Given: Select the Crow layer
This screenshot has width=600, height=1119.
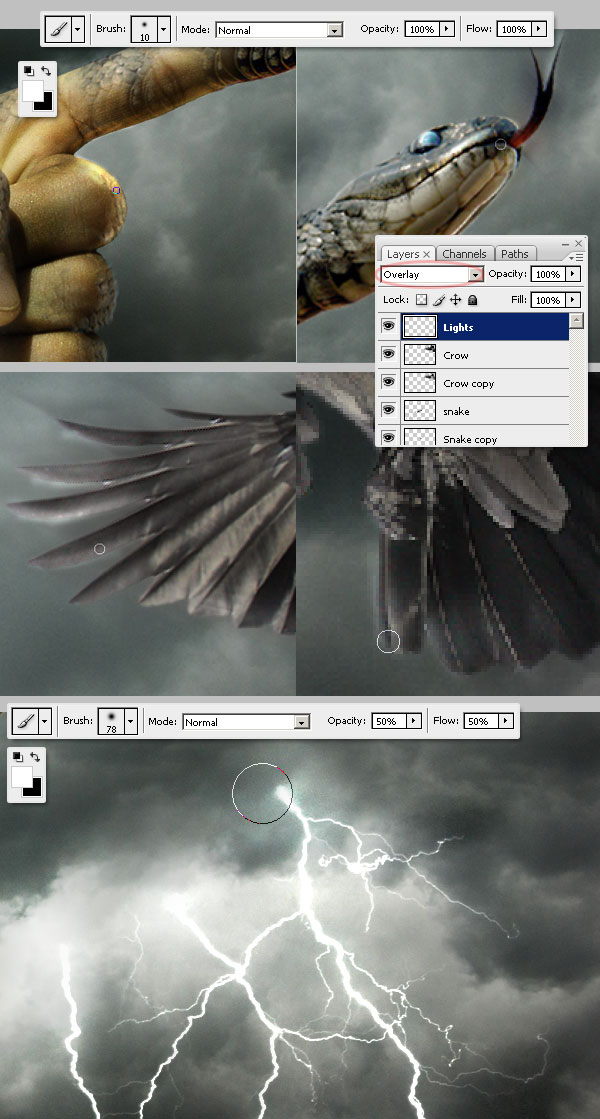Looking at the screenshot, I should coord(485,355).
